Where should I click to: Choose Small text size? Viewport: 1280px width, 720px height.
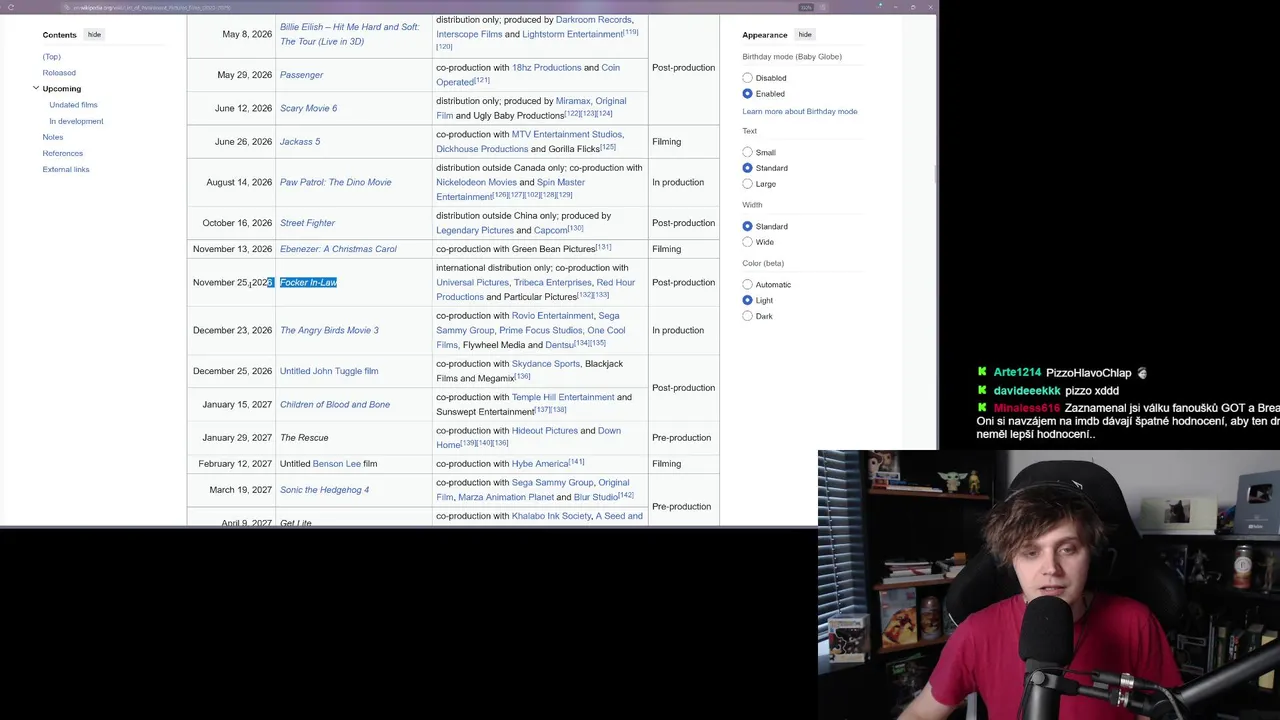(x=747, y=152)
